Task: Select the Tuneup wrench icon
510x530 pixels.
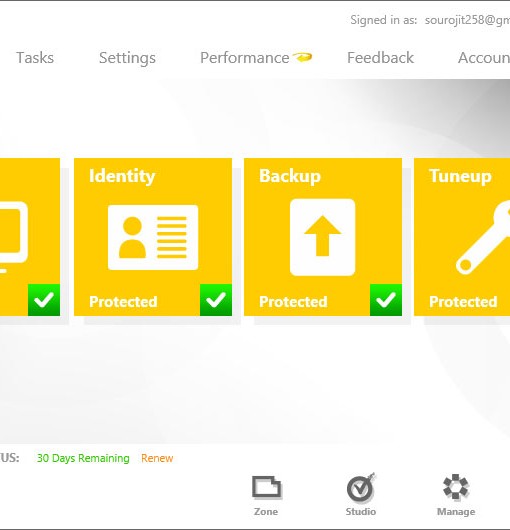Action: click(483, 237)
